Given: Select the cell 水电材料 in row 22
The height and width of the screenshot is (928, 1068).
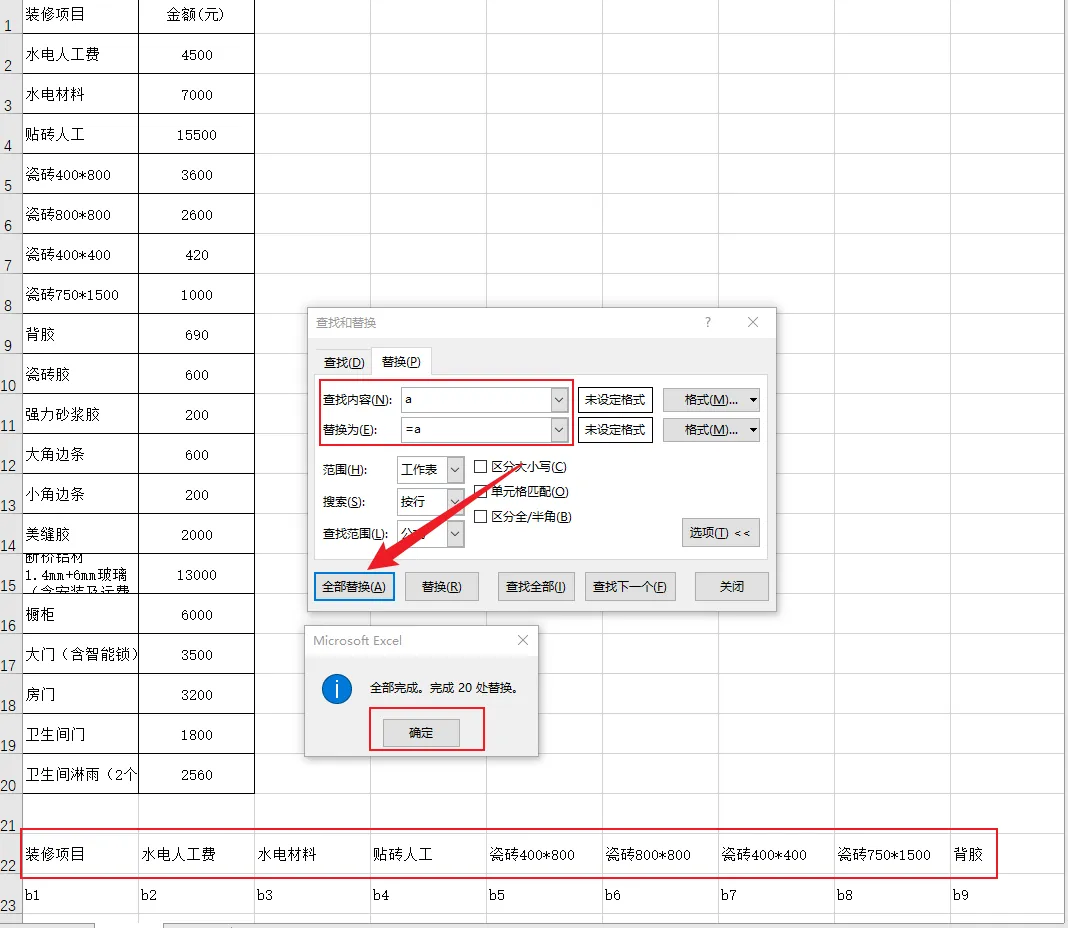Looking at the screenshot, I should pyautogui.click(x=313, y=854).
